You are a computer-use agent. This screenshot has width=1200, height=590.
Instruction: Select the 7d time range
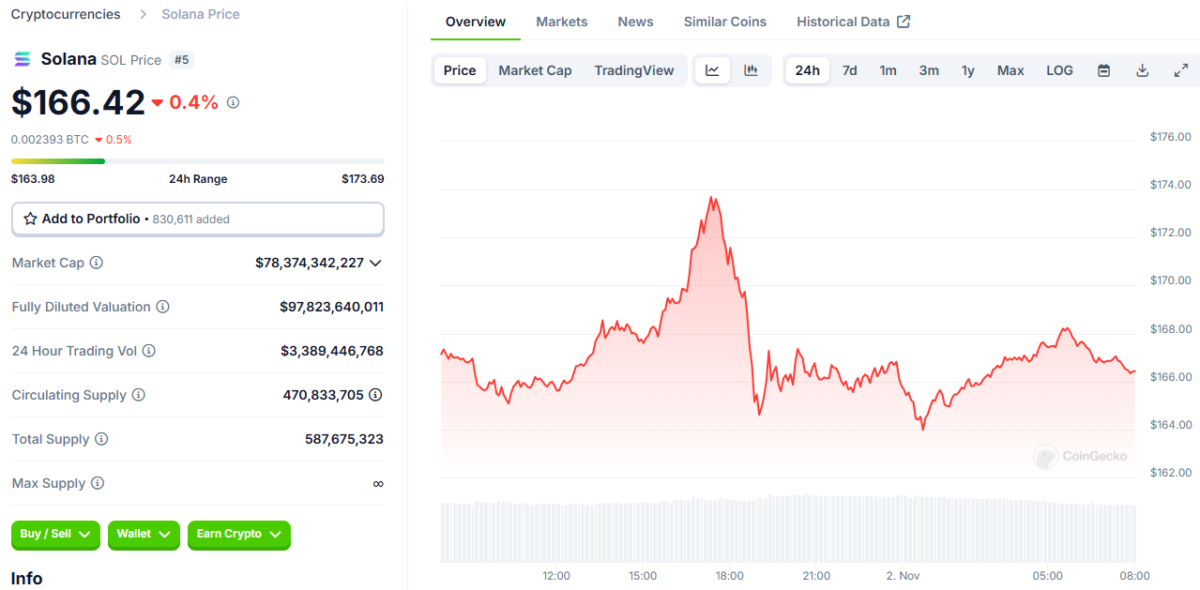(x=849, y=70)
